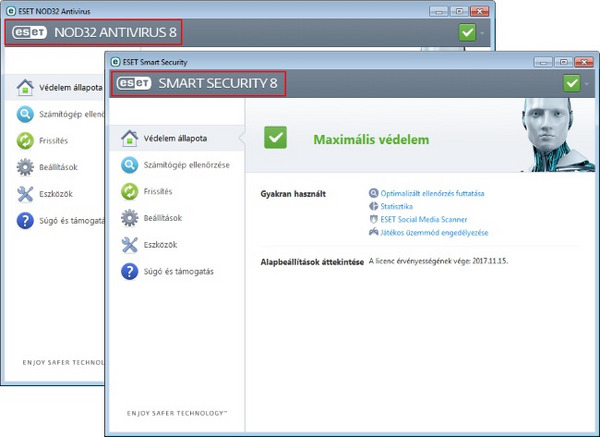Expand the dropdown arrow in NOD32 Antivirus header

[x=483, y=33]
